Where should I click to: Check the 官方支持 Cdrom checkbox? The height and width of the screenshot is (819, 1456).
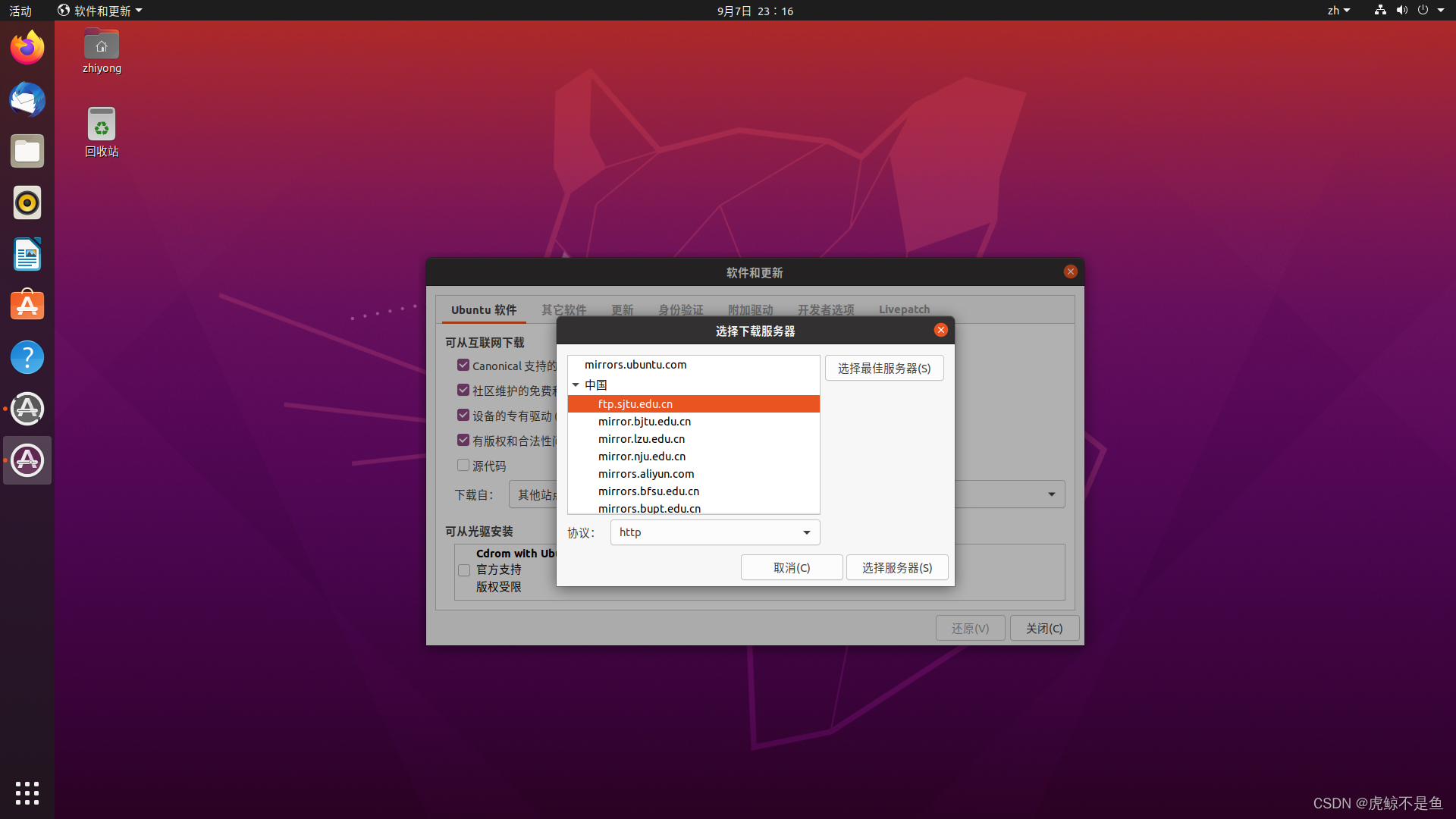(463, 570)
